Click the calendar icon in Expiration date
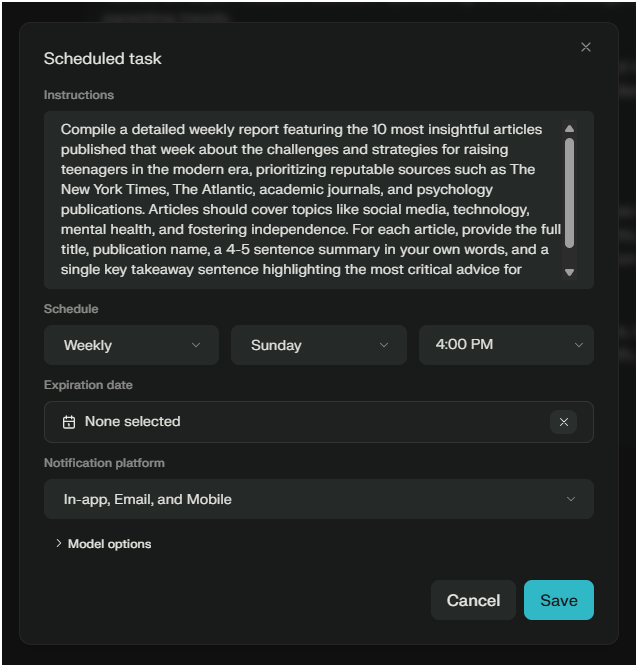 [69, 422]
